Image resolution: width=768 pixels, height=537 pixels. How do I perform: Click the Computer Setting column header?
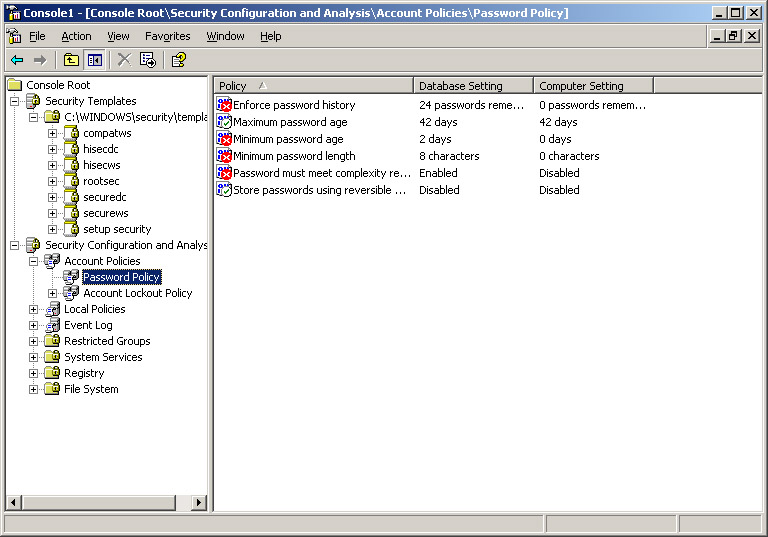click(592, 86)
